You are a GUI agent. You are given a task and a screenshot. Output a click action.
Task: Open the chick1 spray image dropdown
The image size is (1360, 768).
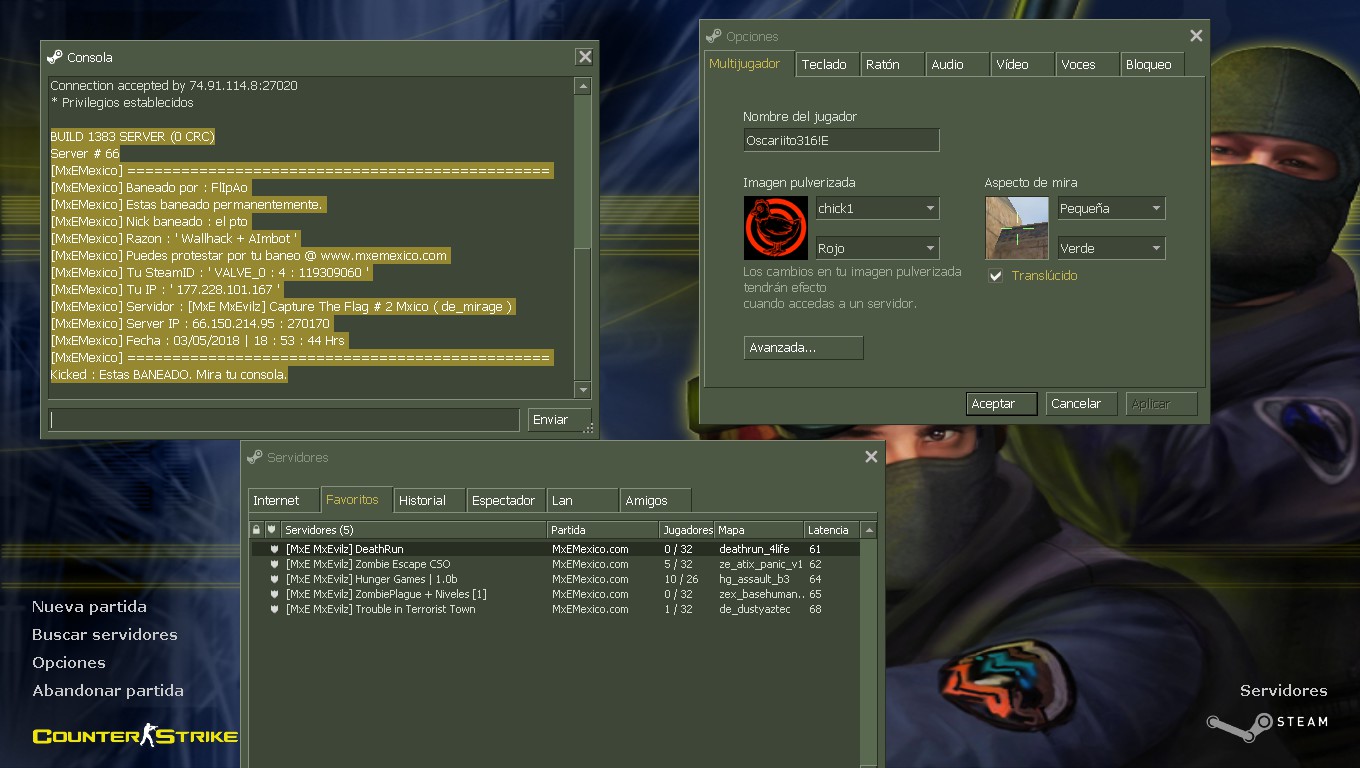coord(877,208)
